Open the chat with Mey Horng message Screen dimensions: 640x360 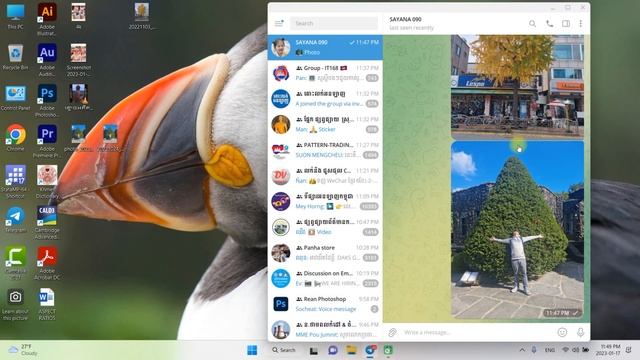[325, 201]
